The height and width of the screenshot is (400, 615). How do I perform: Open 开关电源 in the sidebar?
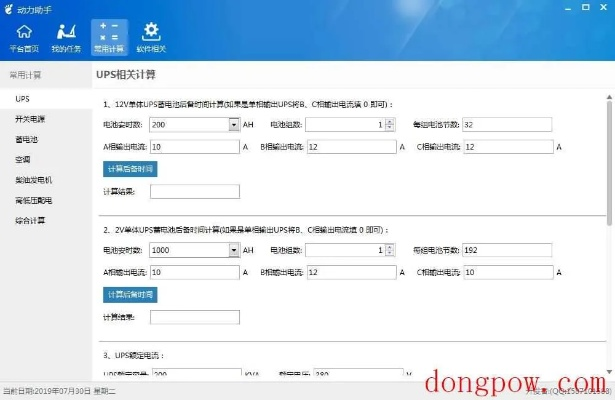pyautogui.click(x=30, y=119)
